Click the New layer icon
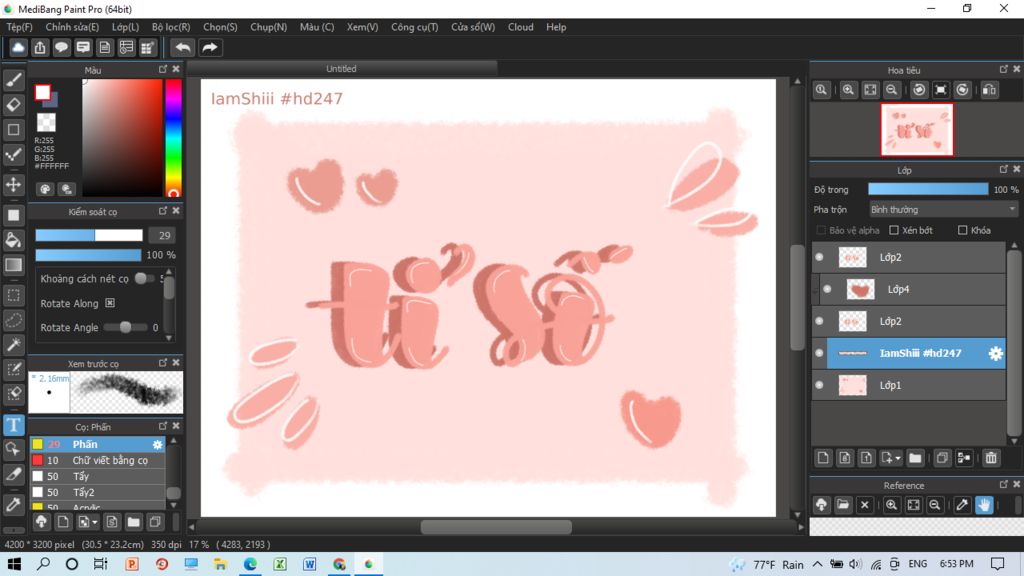This screenshot has width=1024, height=576. (823, 458)
